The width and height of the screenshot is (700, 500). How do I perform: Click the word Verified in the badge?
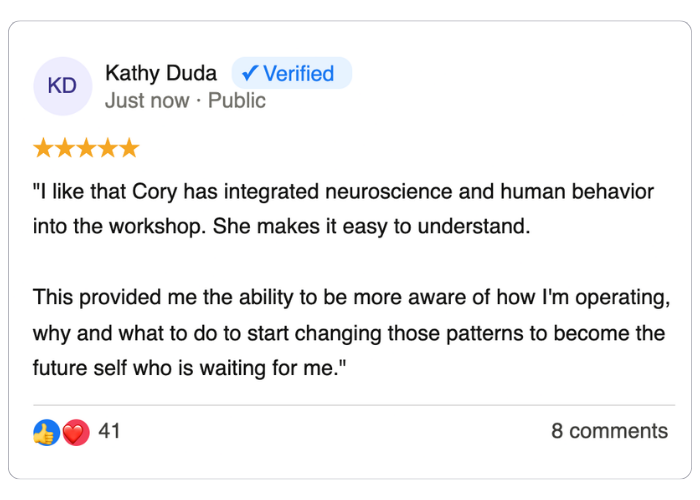click(299, 73)
